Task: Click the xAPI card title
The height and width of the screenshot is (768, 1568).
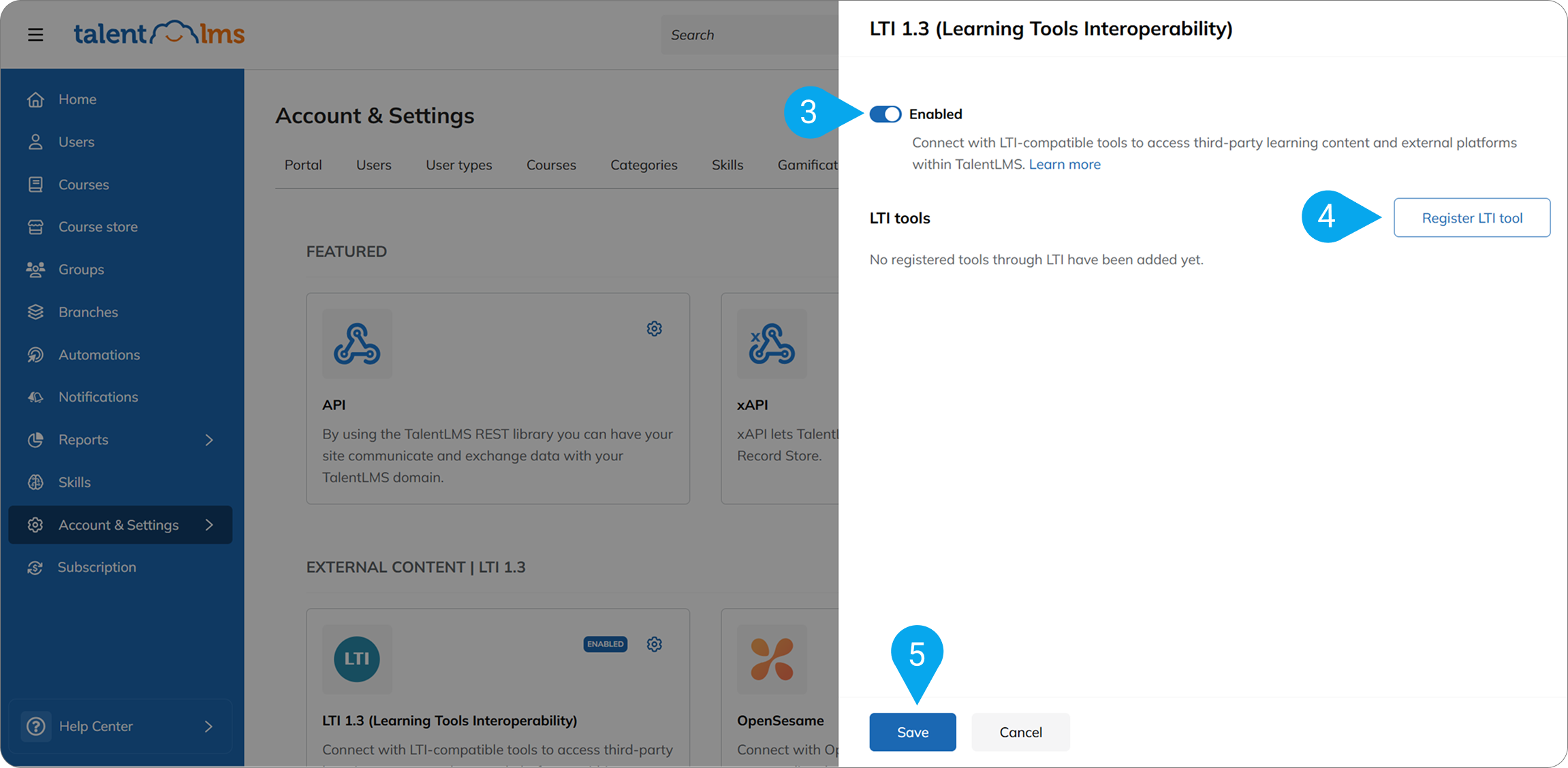Action: pyautogui.click(x=753, y=404)
